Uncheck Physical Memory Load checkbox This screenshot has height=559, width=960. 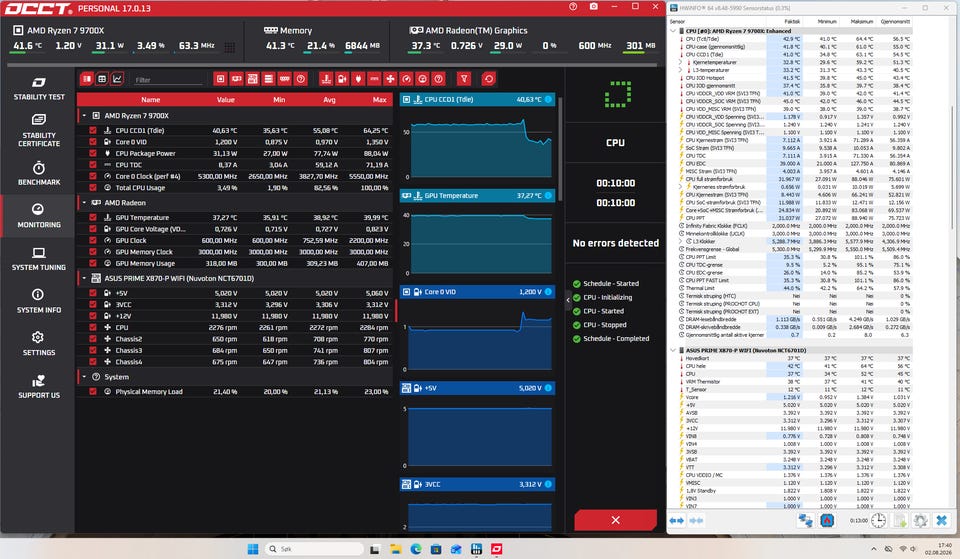92,392
